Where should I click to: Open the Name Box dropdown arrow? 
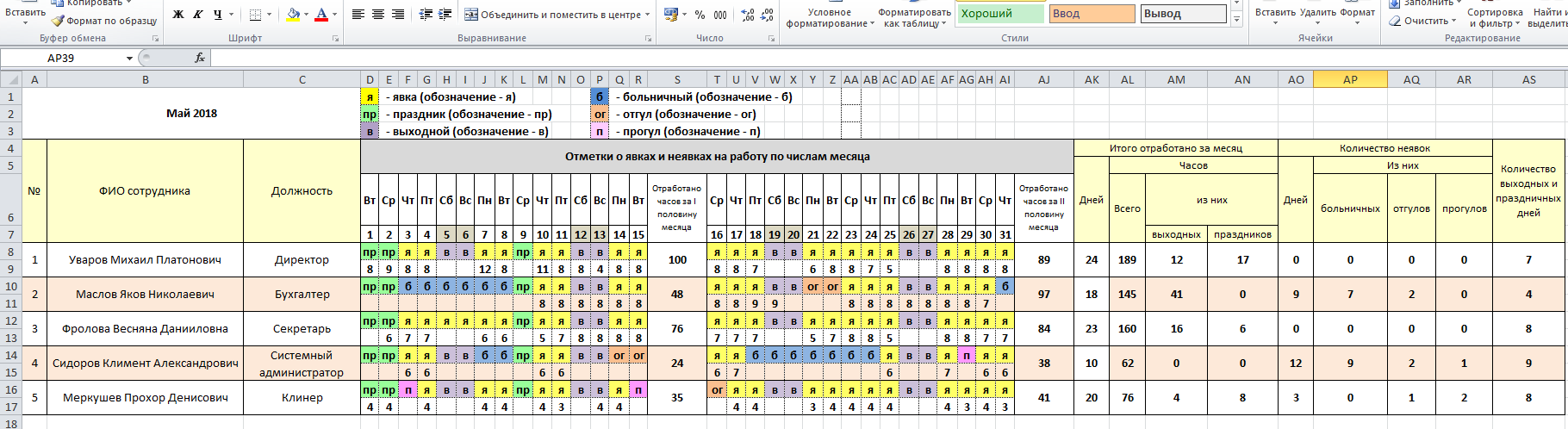(129, 58)
